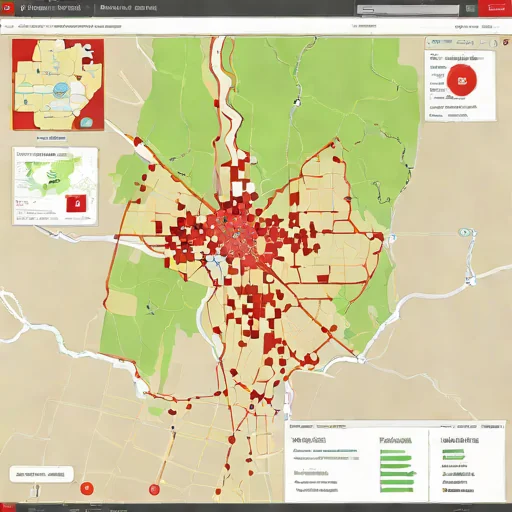The height and width of the screenshot is (512, 512).
Task: Click the right-side text in the white breadcrumb bar
Action: (x=475, y=26)
